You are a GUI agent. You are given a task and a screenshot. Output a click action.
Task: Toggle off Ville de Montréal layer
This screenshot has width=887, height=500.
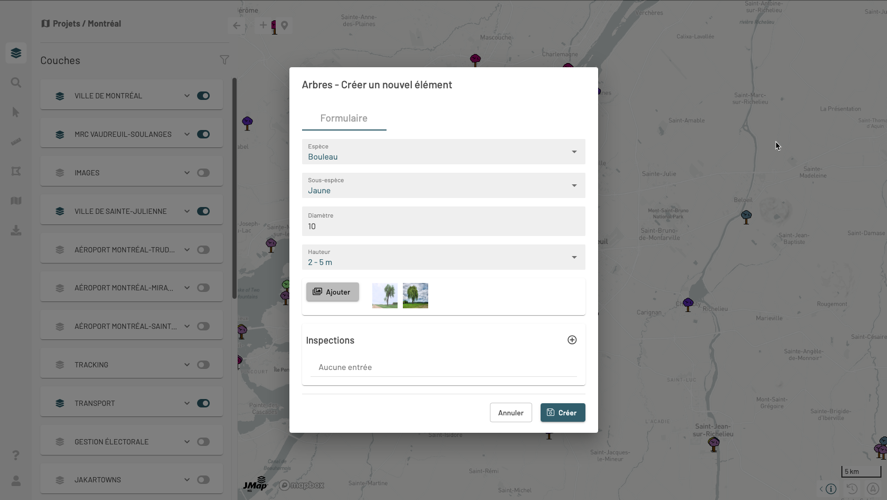(203, 96)
